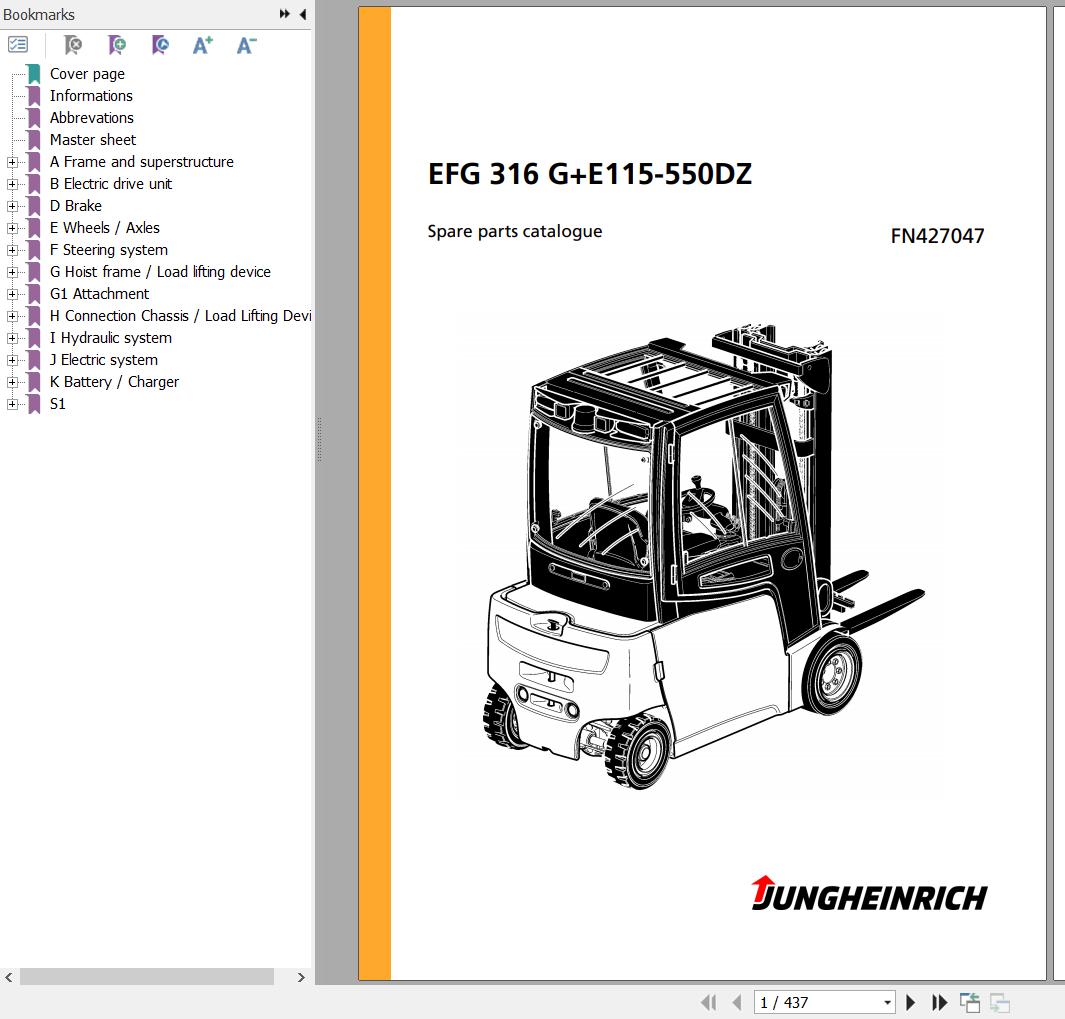1065x1019 pixels.
Task: Expand the I Hydraulic system bookmark
Action: 12,338
